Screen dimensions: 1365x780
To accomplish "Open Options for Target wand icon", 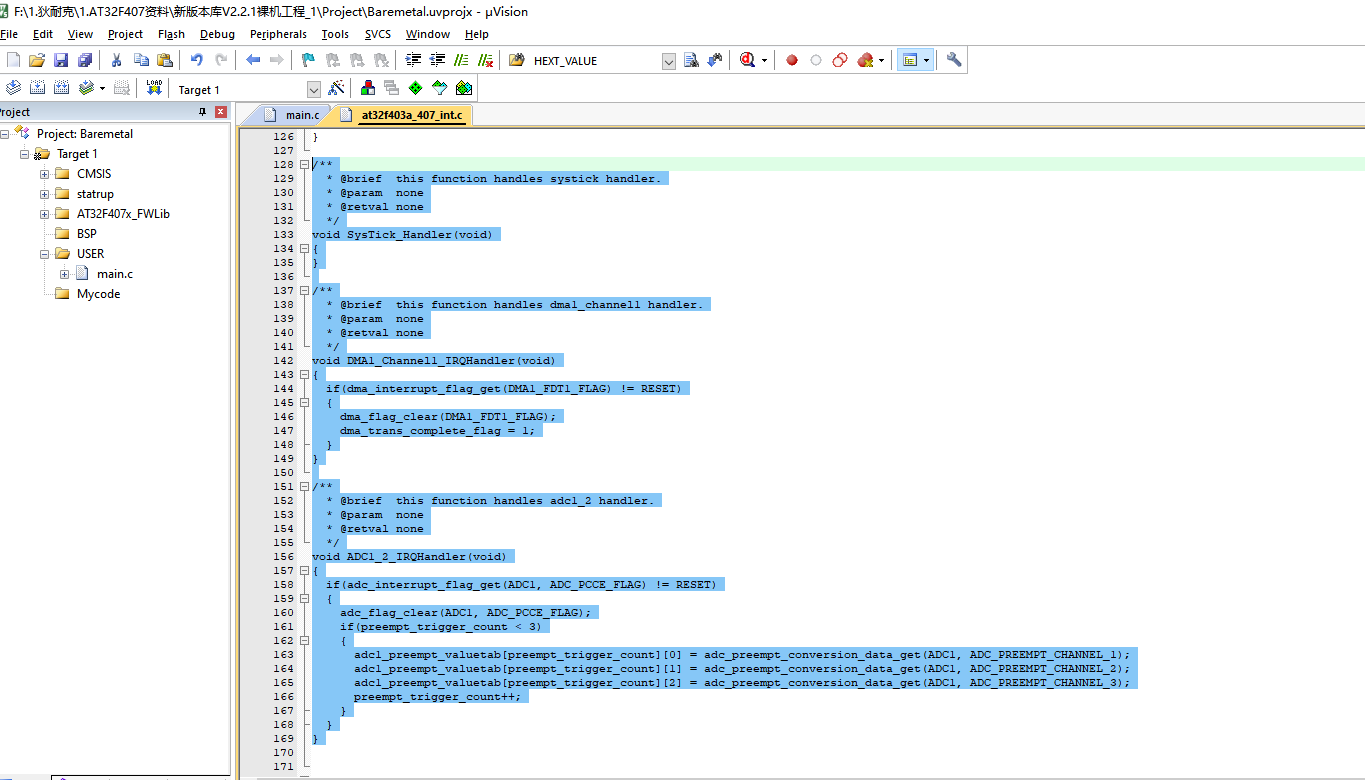I will pyautogui.click(x=337, y=88).
